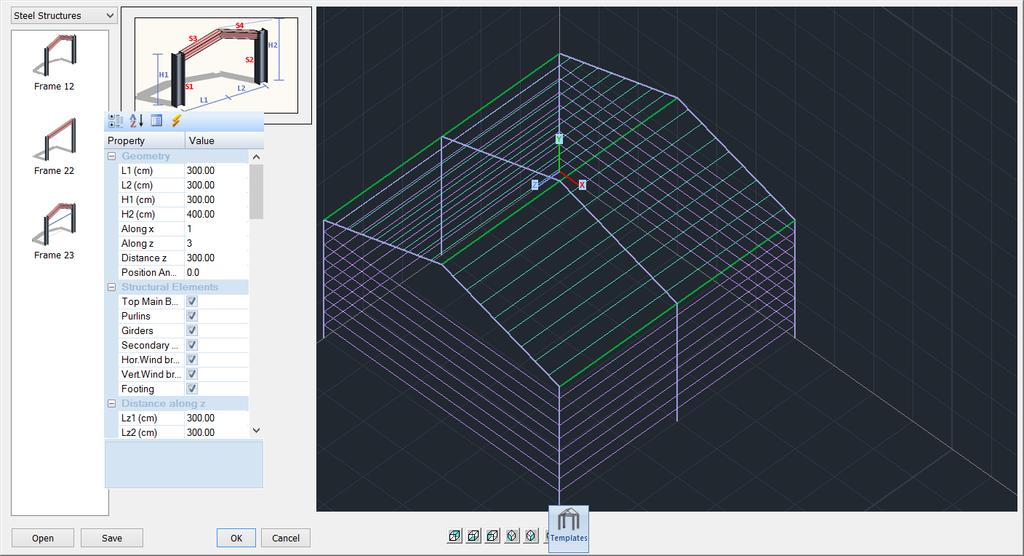Select the H2 (cm) property label
The image size is (1024, 556).
point(138,214)
